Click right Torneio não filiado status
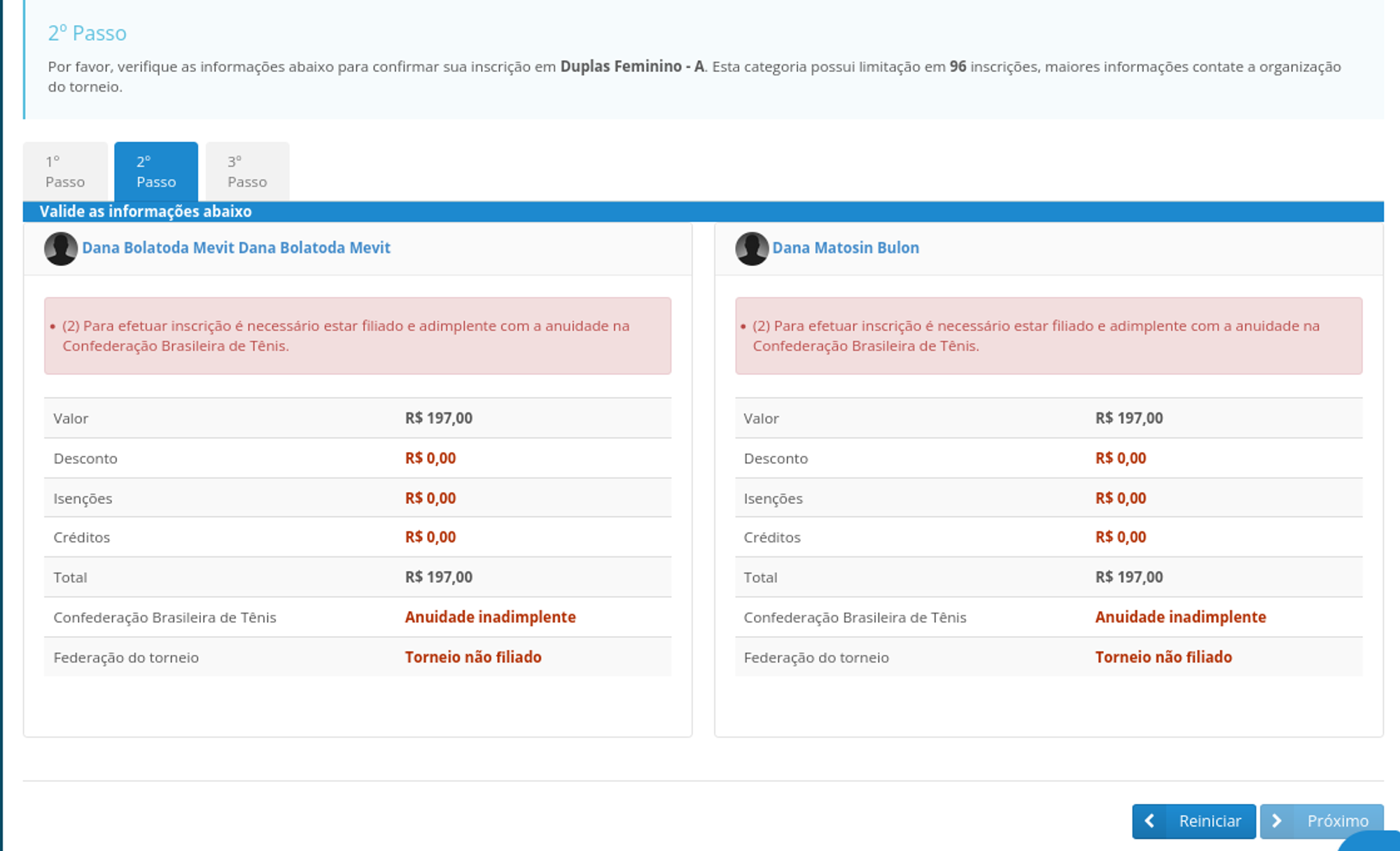This screenshot has width=1400, height=851. tap(1163, 657)
